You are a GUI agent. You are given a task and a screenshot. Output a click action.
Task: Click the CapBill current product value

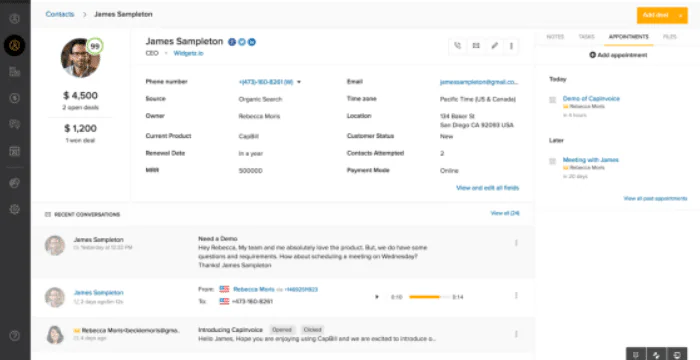[x=249, y=136]
